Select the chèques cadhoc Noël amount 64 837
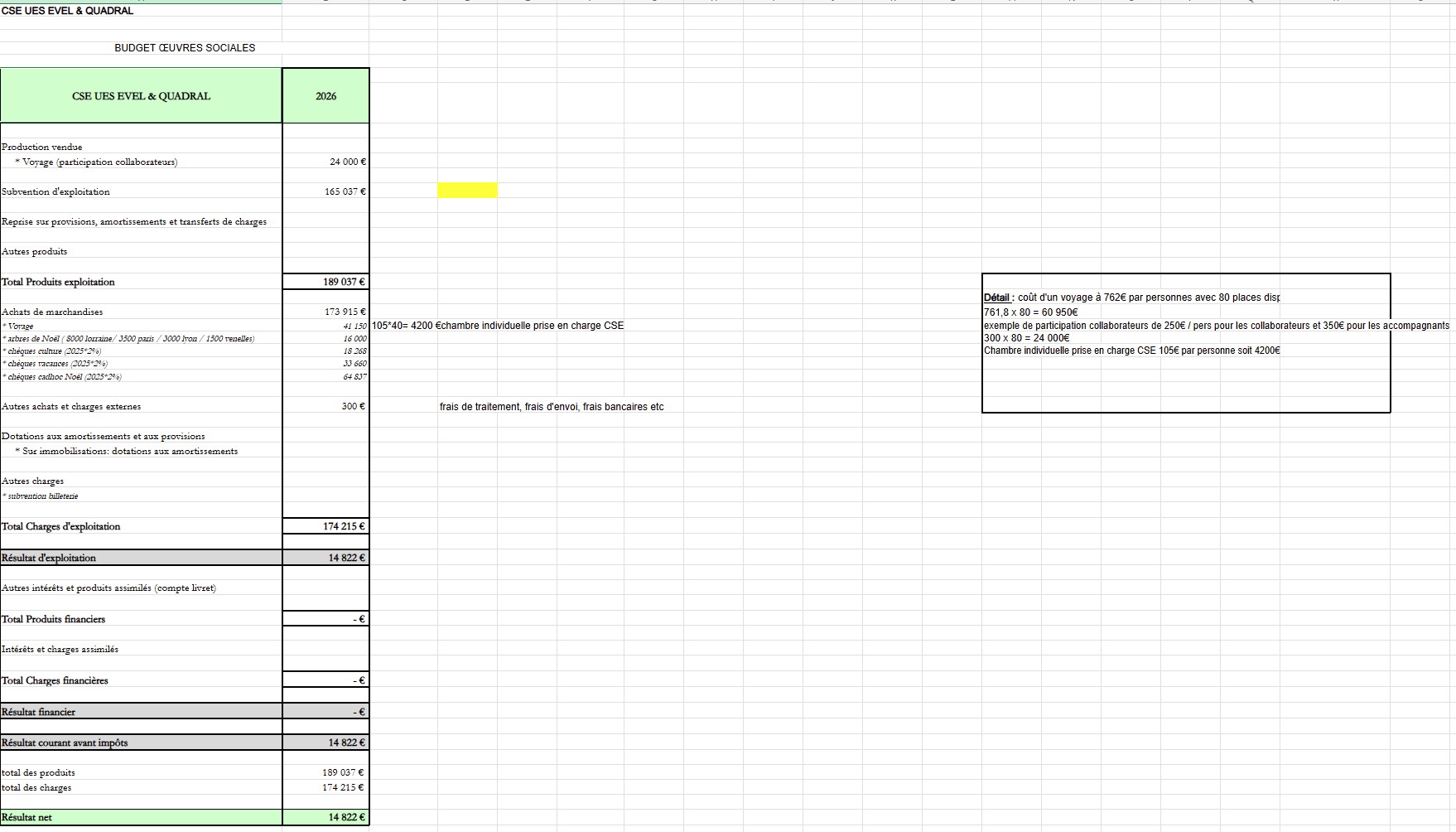 [x=354, y=377]
